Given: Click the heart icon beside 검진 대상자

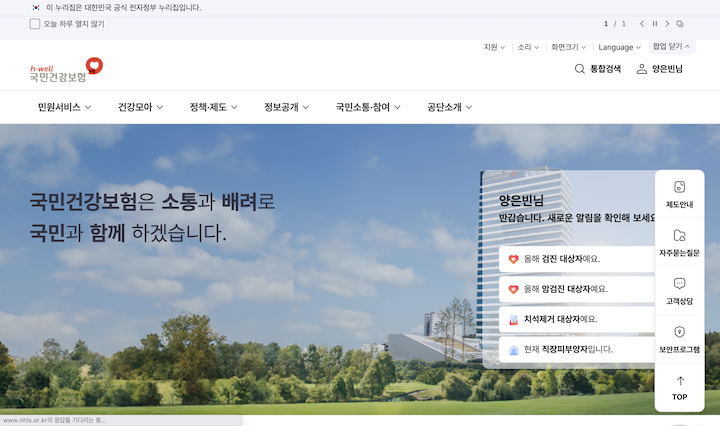Looking at the screenshot, I should click(513, 259).
